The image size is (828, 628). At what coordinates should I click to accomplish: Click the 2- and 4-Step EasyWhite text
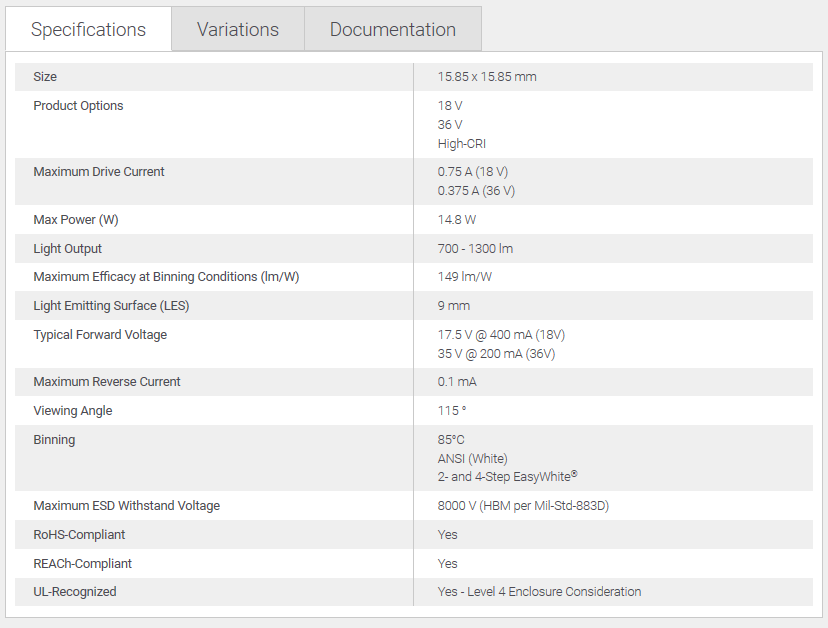tap(507, 477)
